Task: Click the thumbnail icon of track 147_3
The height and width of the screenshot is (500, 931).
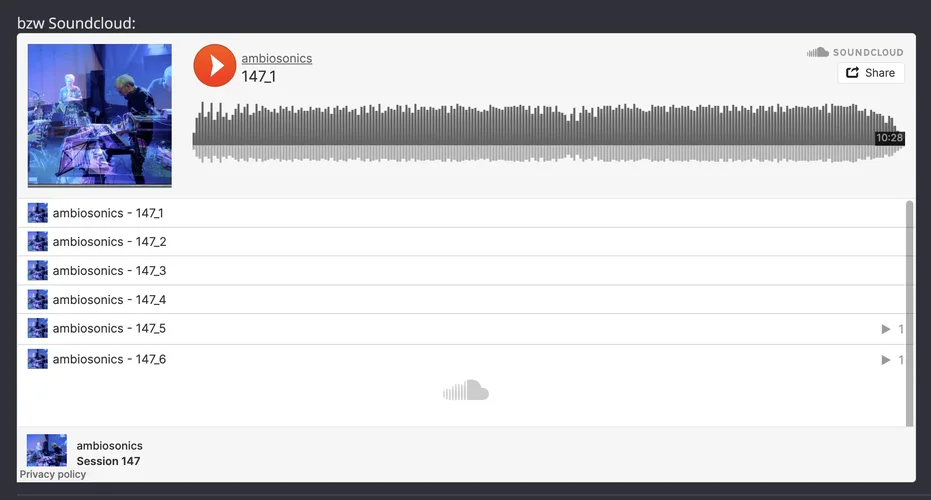Action: click(x=37, y=271)
